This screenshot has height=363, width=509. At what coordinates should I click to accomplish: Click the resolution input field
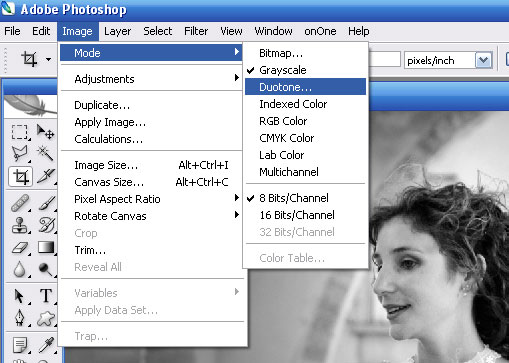(384, 60)
